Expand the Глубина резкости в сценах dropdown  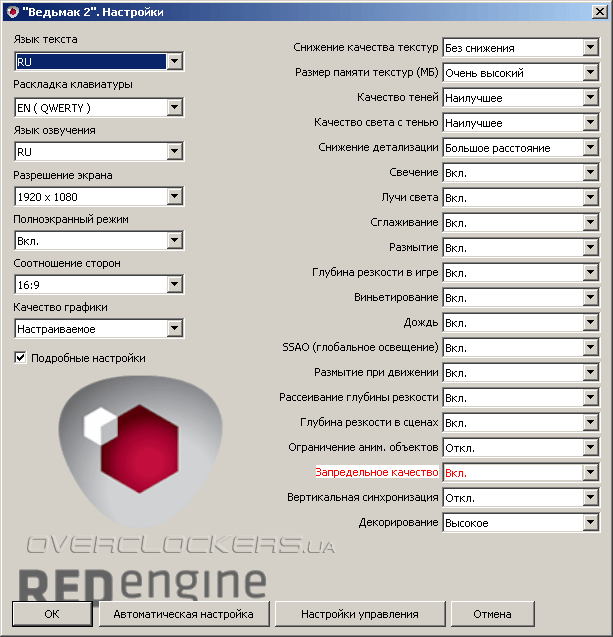tap(521, 422)
